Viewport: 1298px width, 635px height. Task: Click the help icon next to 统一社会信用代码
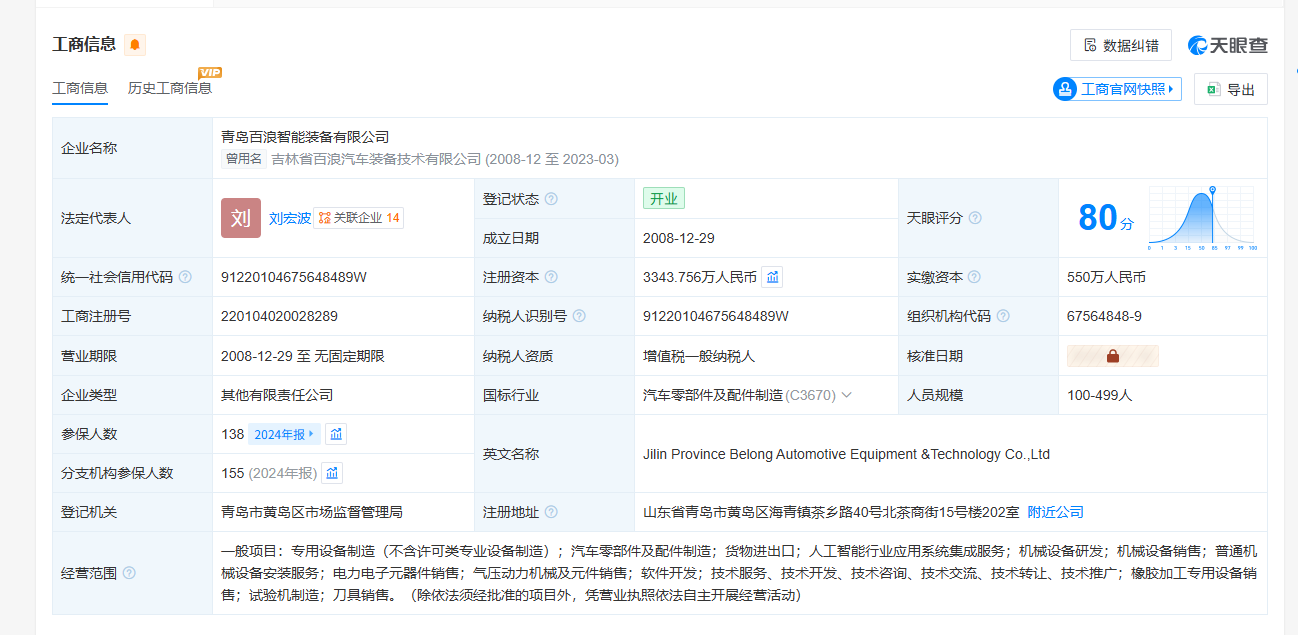point(185,277)
